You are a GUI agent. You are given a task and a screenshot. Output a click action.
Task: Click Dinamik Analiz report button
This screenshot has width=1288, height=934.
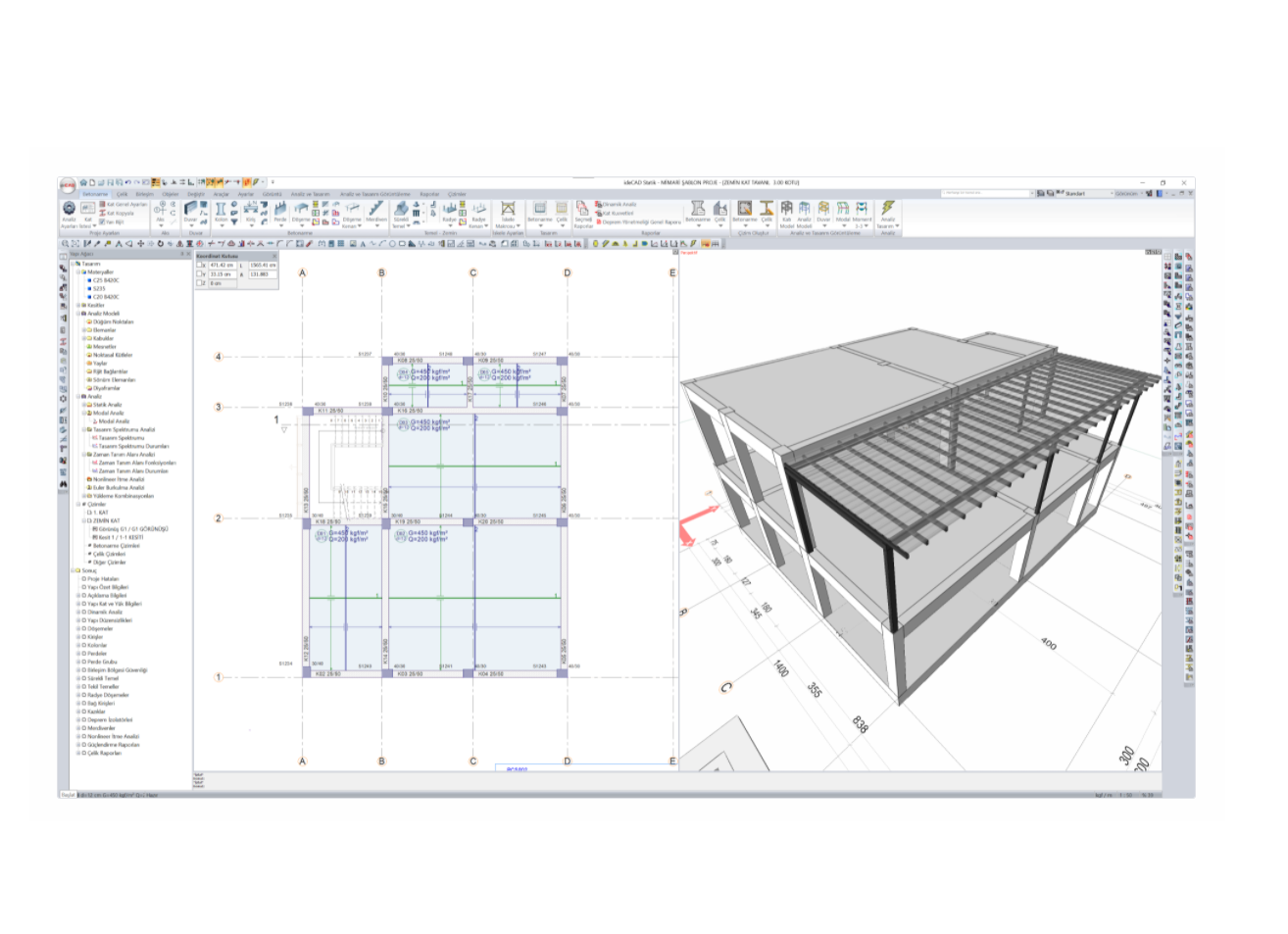[616, 204]
